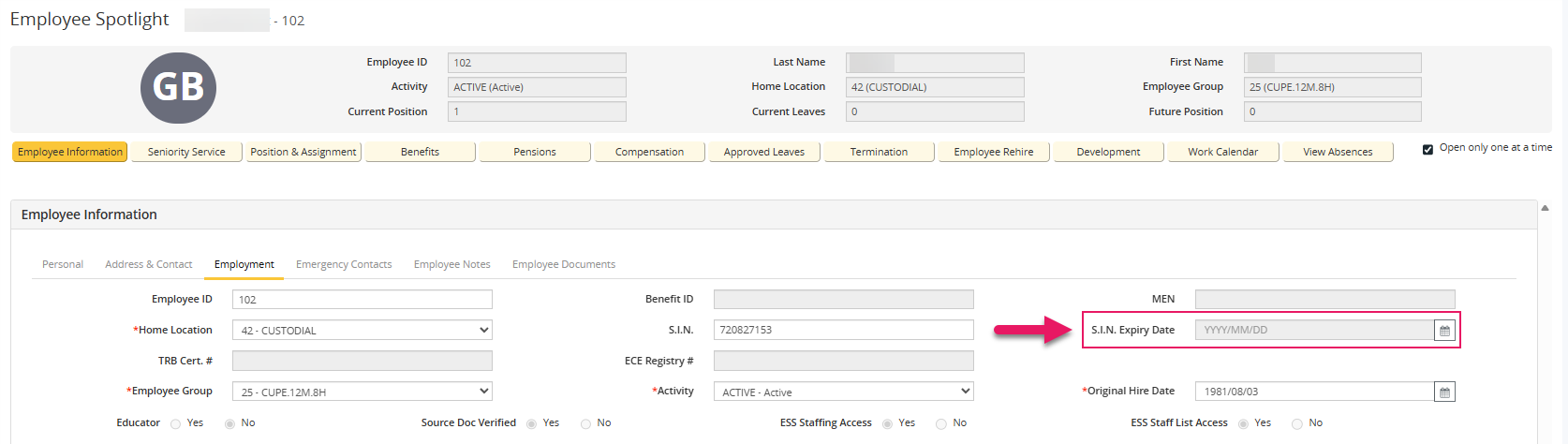
Task: Click the Benefit ID field
Action: (844, 300)
